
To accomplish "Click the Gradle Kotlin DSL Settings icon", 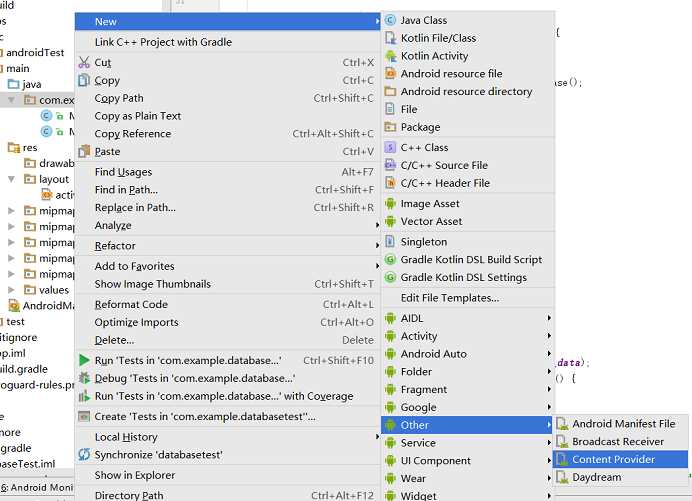I will (x=390, y=277).
